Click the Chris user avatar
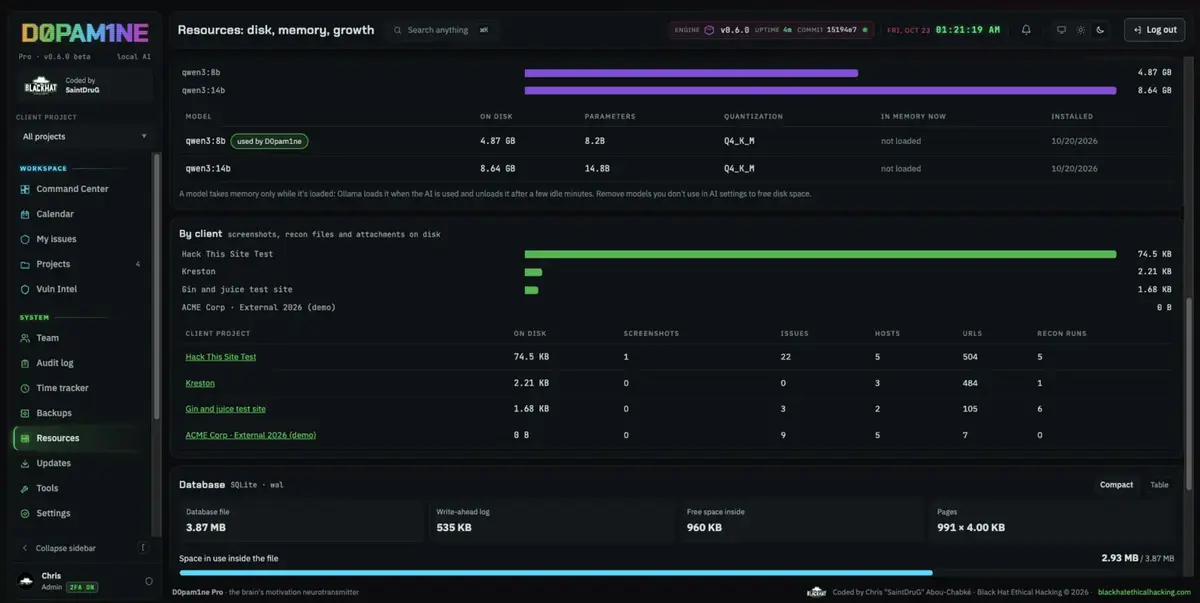Viewport: 1200px width, 603px height. pos(26,580)
